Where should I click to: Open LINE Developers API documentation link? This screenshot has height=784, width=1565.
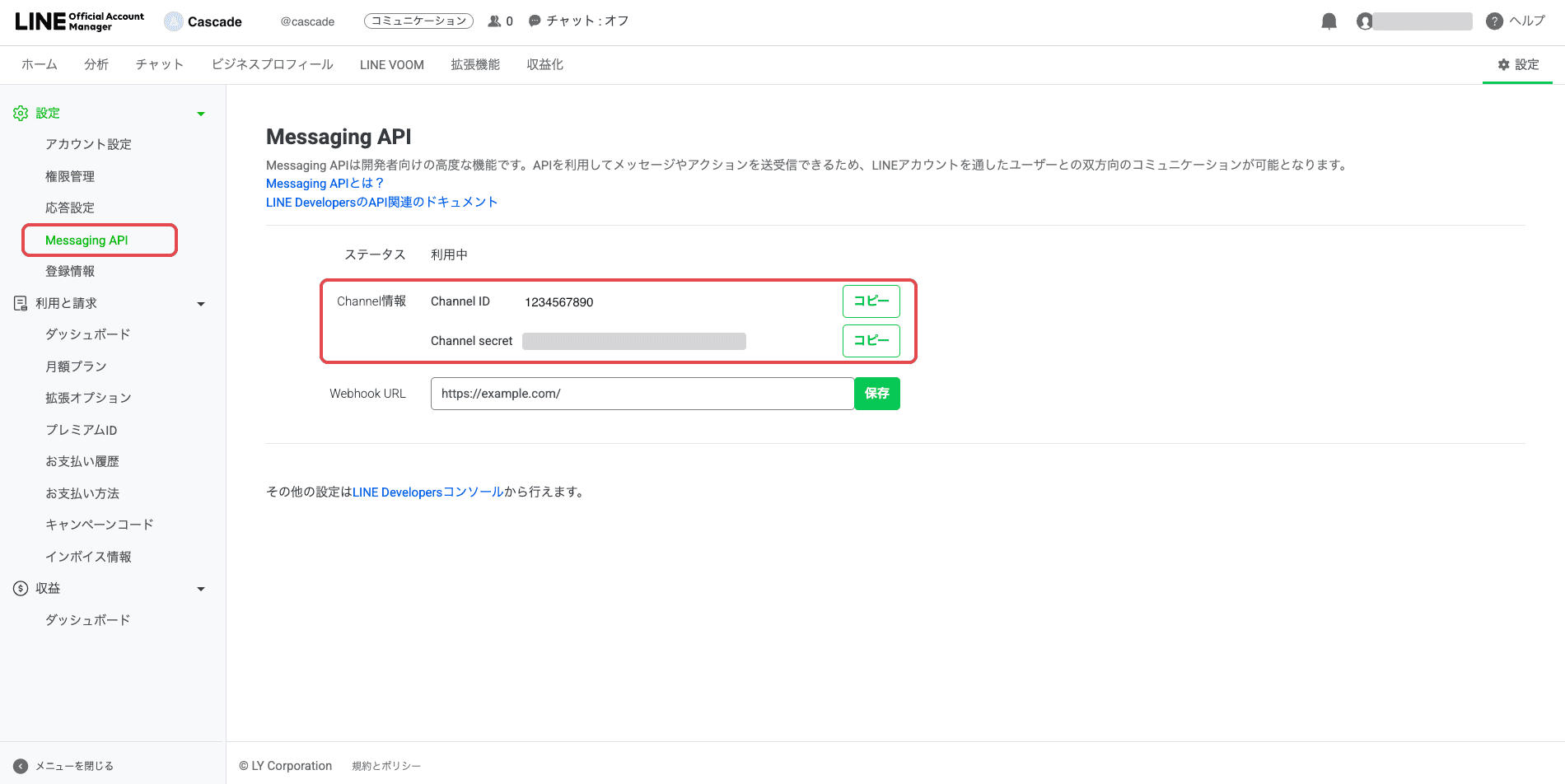(x=381, y=203)
